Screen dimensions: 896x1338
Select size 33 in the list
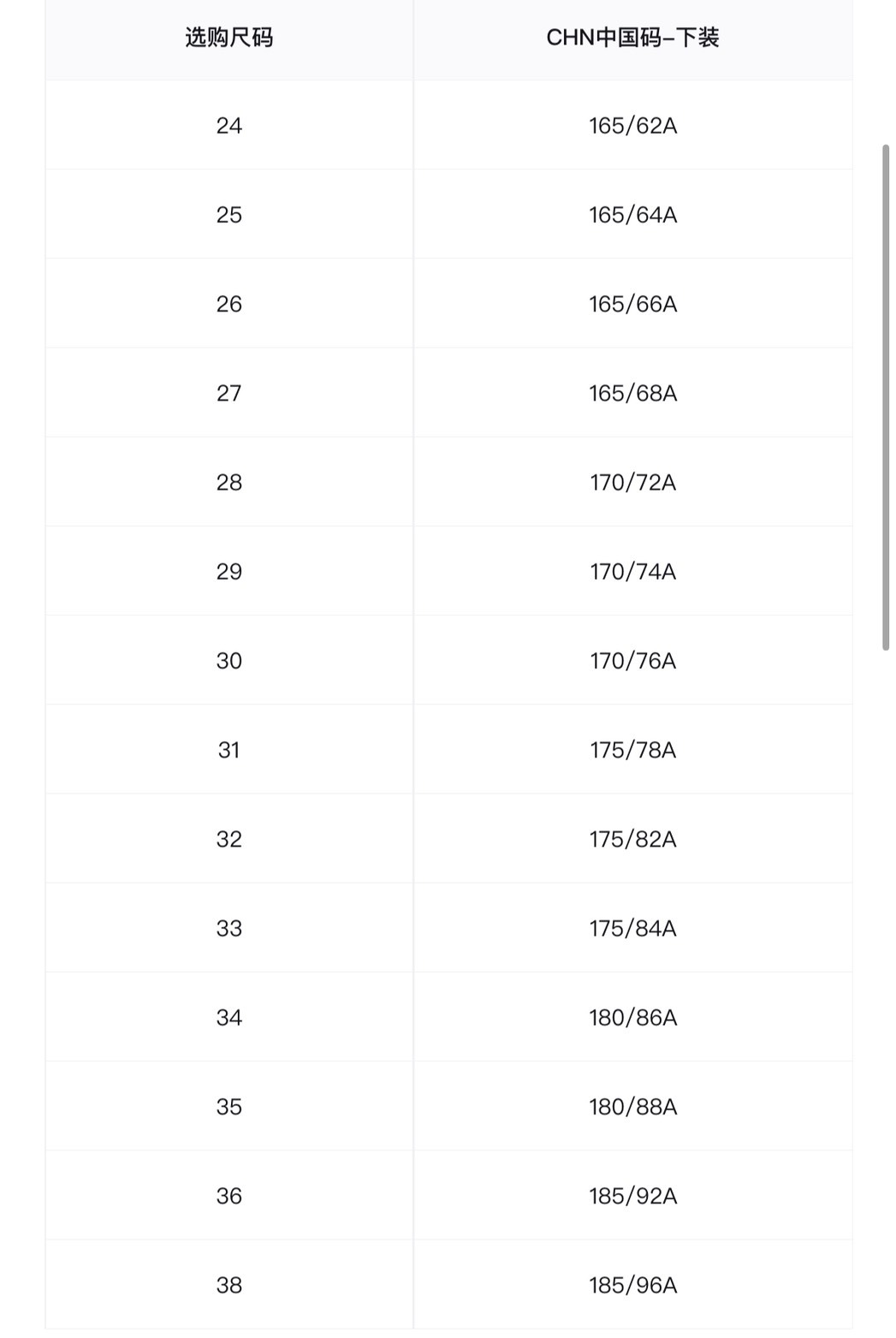point(228,929)
